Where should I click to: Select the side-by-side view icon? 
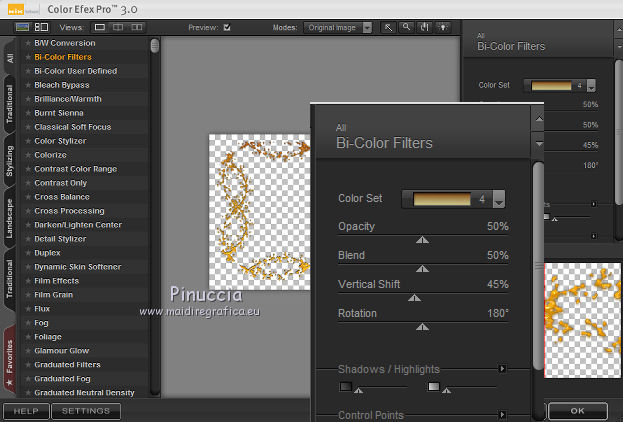137,27
